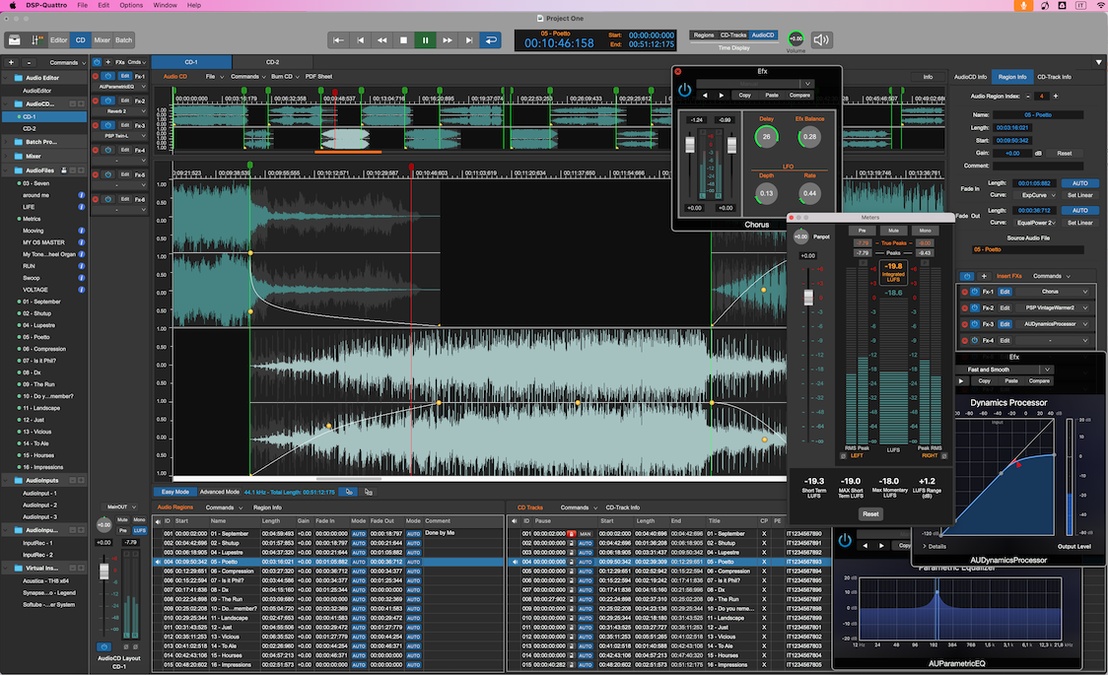The image size is (1108, 675).
Task: Toggle the loop playback button
Action: [x=490, y=40]
